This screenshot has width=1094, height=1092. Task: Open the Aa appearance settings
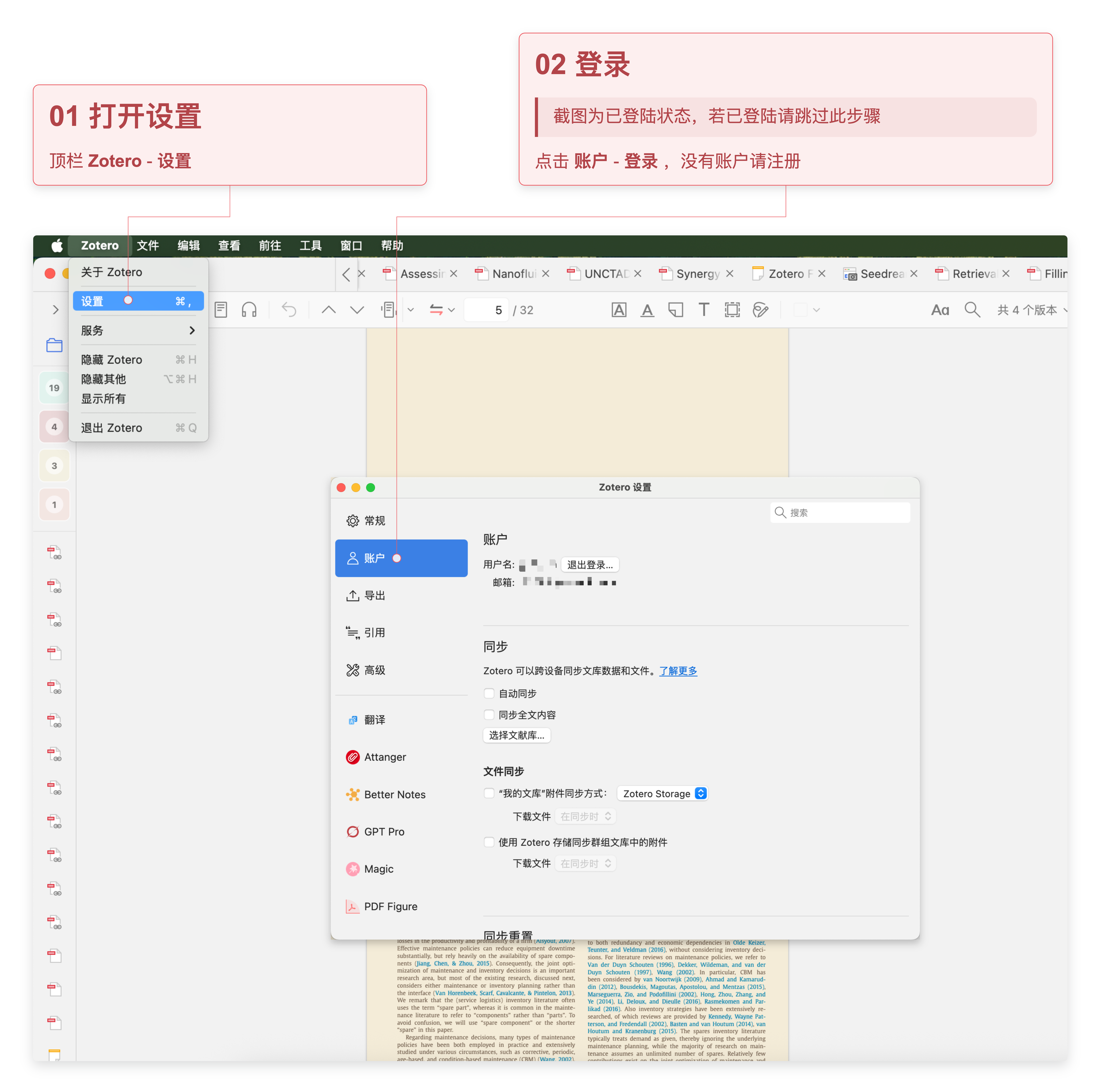(940, 310)
